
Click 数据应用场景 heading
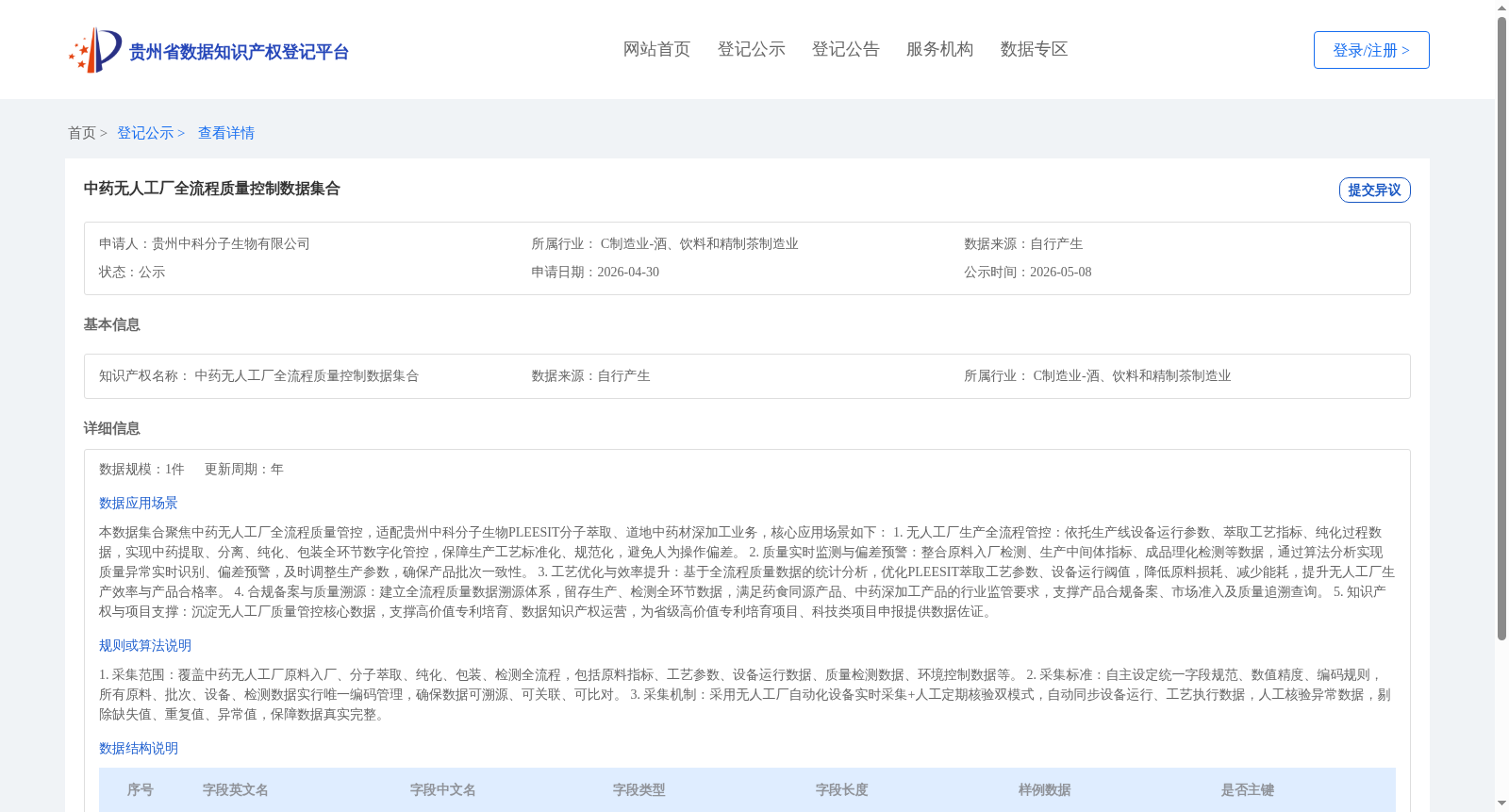(139, 504)
